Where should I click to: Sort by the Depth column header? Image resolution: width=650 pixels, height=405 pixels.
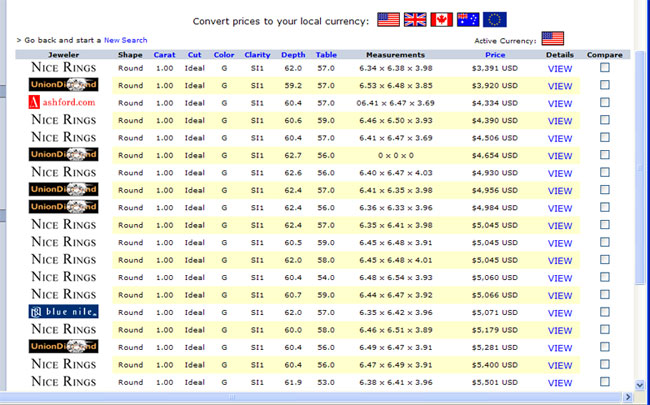coord(293,54)
